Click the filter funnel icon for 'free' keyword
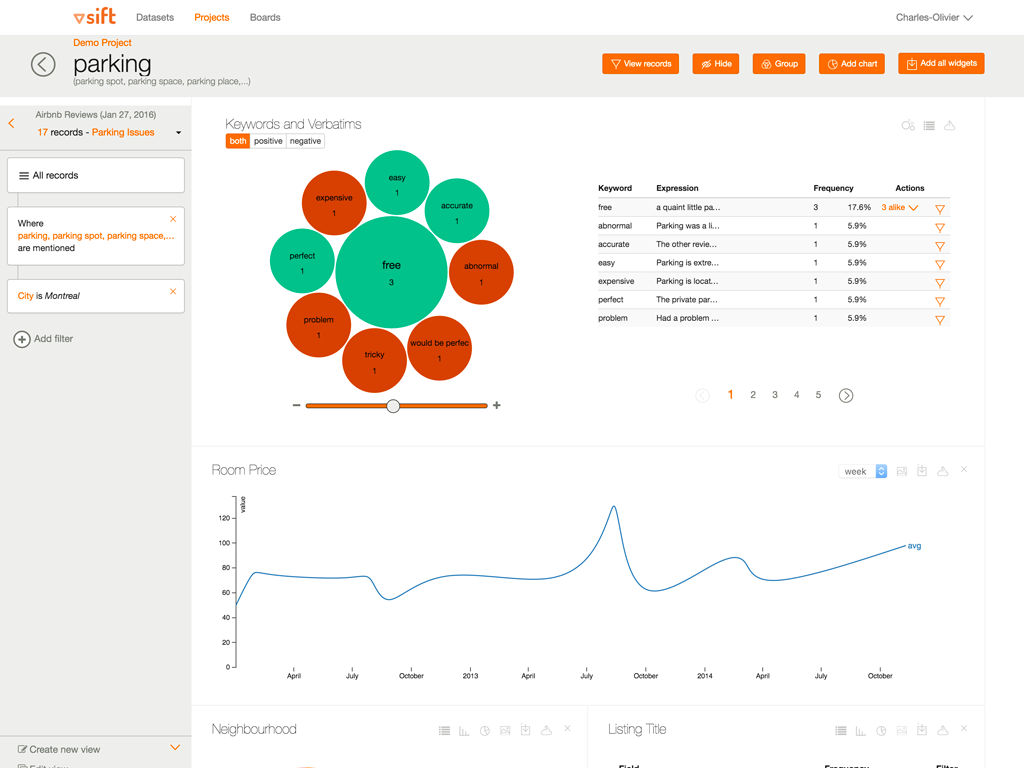The image size is (1024, 768). click(x=940, y=209)
